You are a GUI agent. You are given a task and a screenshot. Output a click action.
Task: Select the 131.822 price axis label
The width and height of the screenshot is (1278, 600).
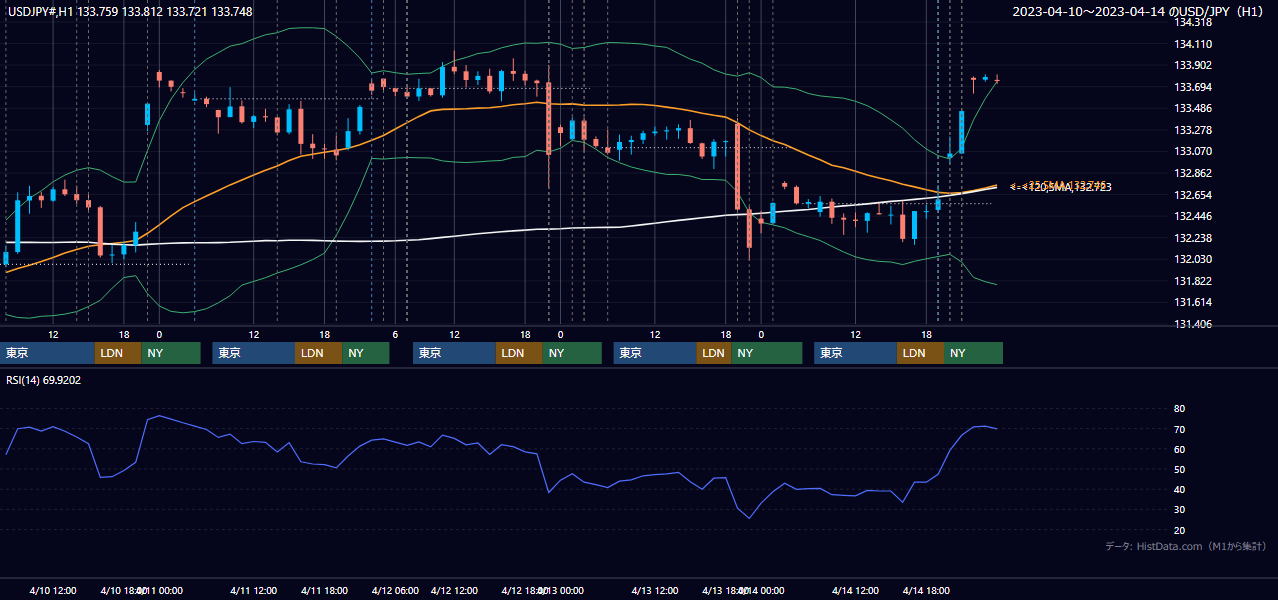click(x=1194, y=281)
